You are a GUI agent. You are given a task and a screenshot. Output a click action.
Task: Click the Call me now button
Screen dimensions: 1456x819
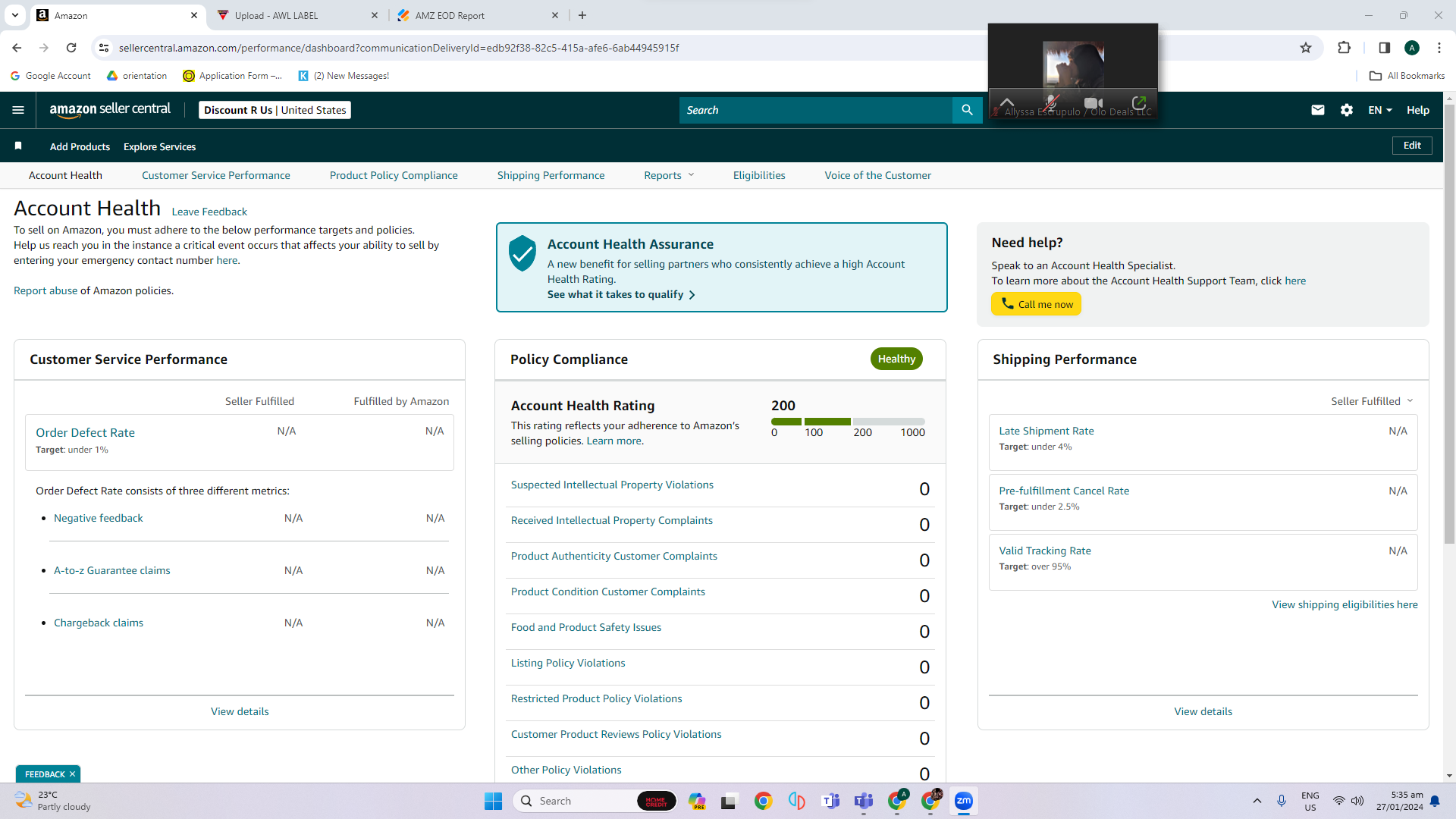(x=1036, y=304)
